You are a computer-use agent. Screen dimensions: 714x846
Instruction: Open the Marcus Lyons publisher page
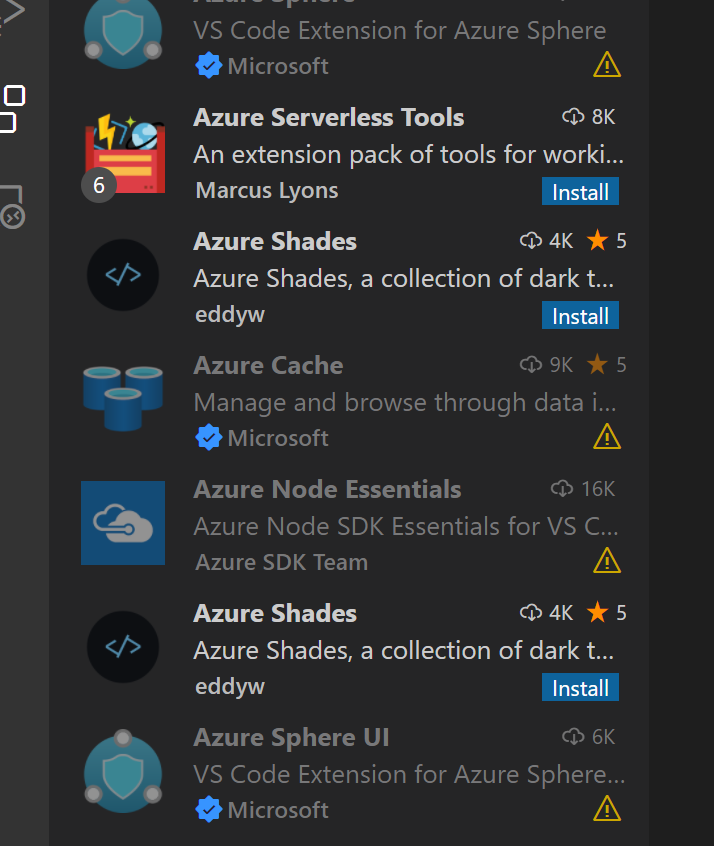click(266, 189)
